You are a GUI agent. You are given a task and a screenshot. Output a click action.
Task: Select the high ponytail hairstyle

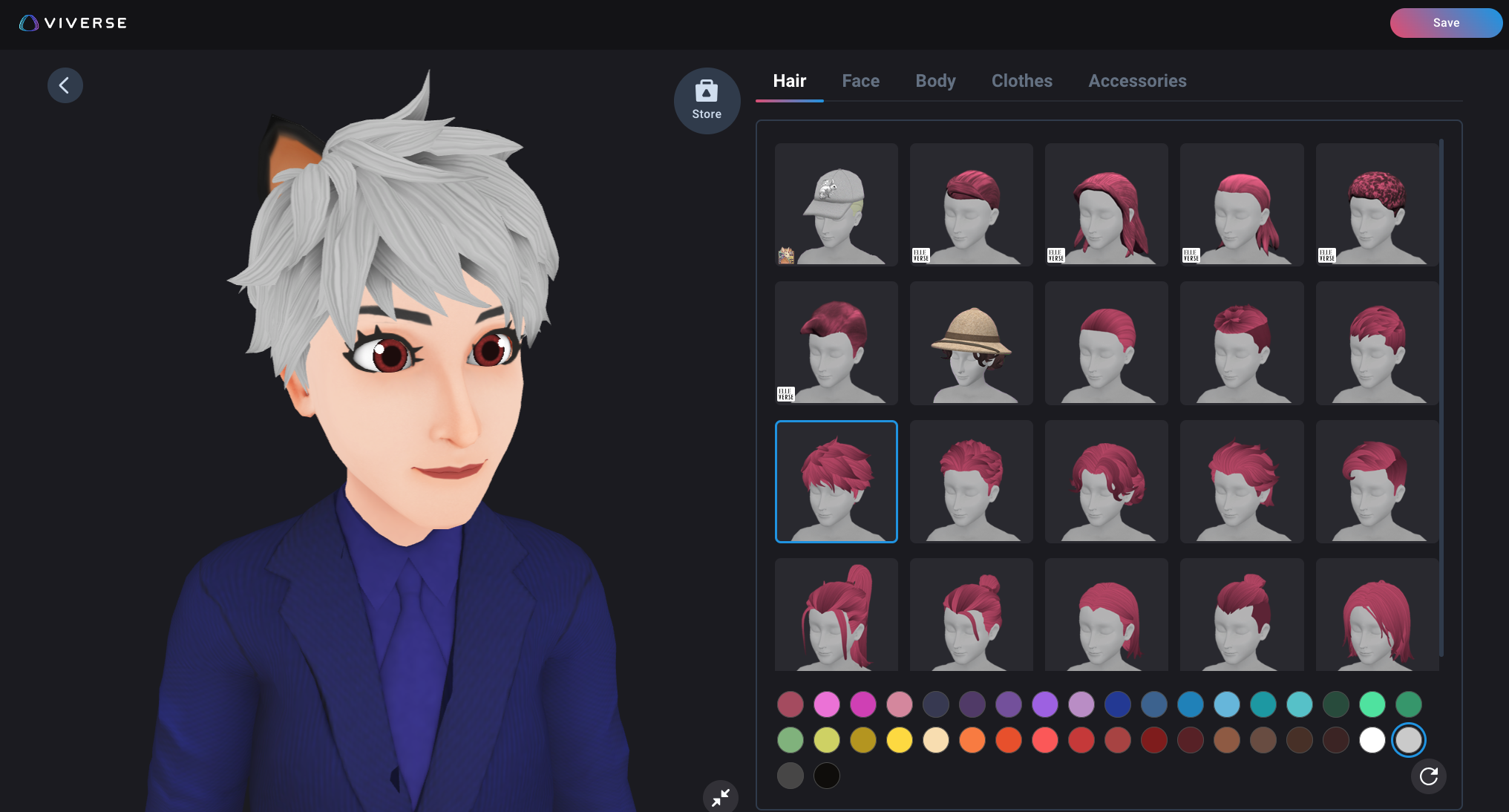836,616
